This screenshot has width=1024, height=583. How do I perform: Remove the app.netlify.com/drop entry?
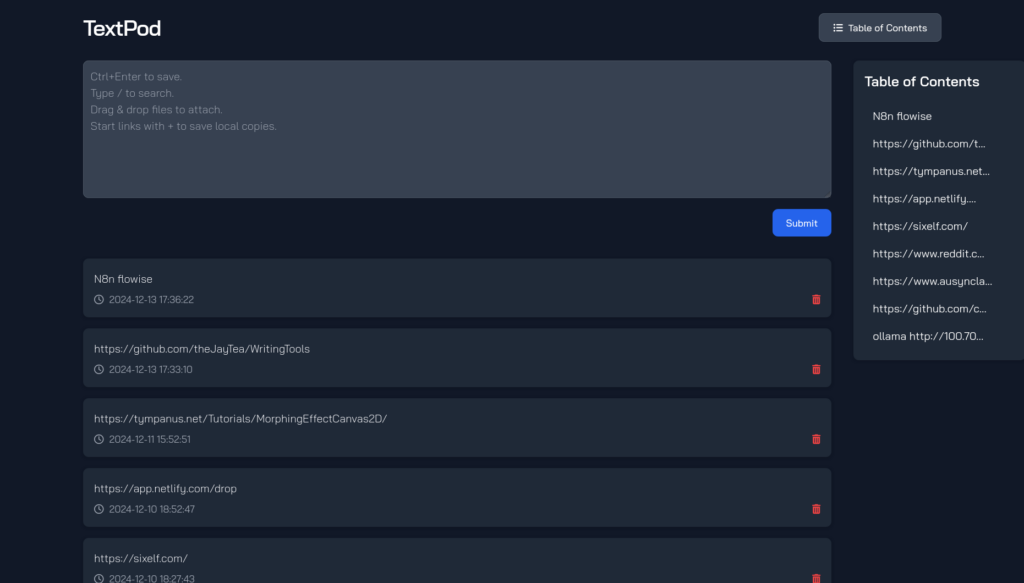pos(816,509)
